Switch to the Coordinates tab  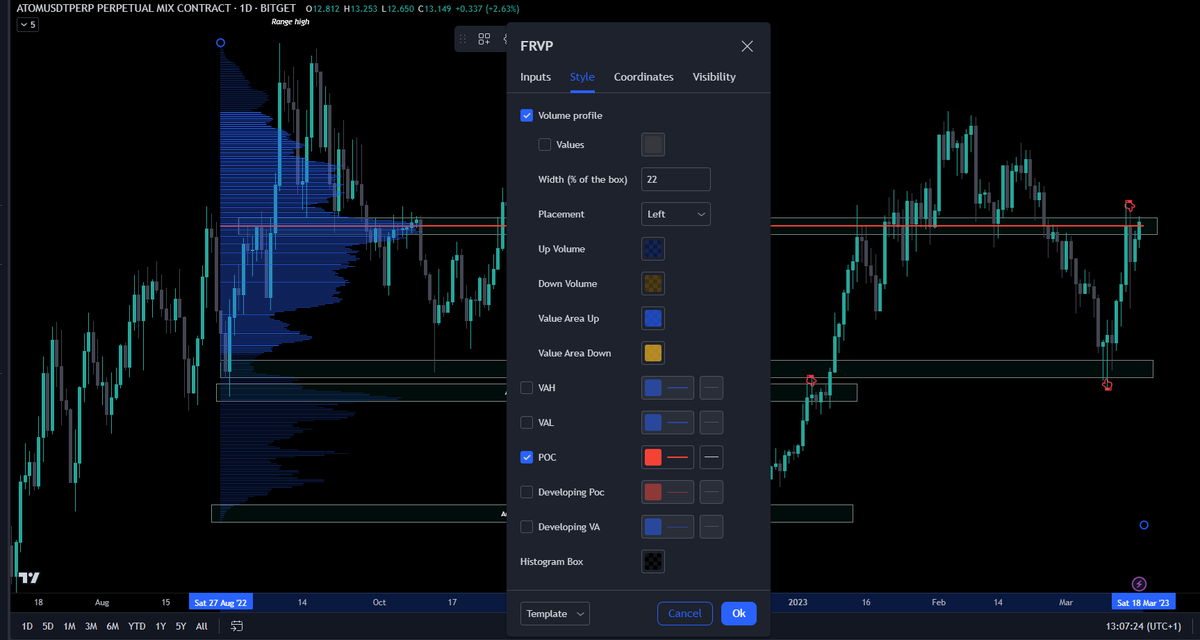pos(643,76)
